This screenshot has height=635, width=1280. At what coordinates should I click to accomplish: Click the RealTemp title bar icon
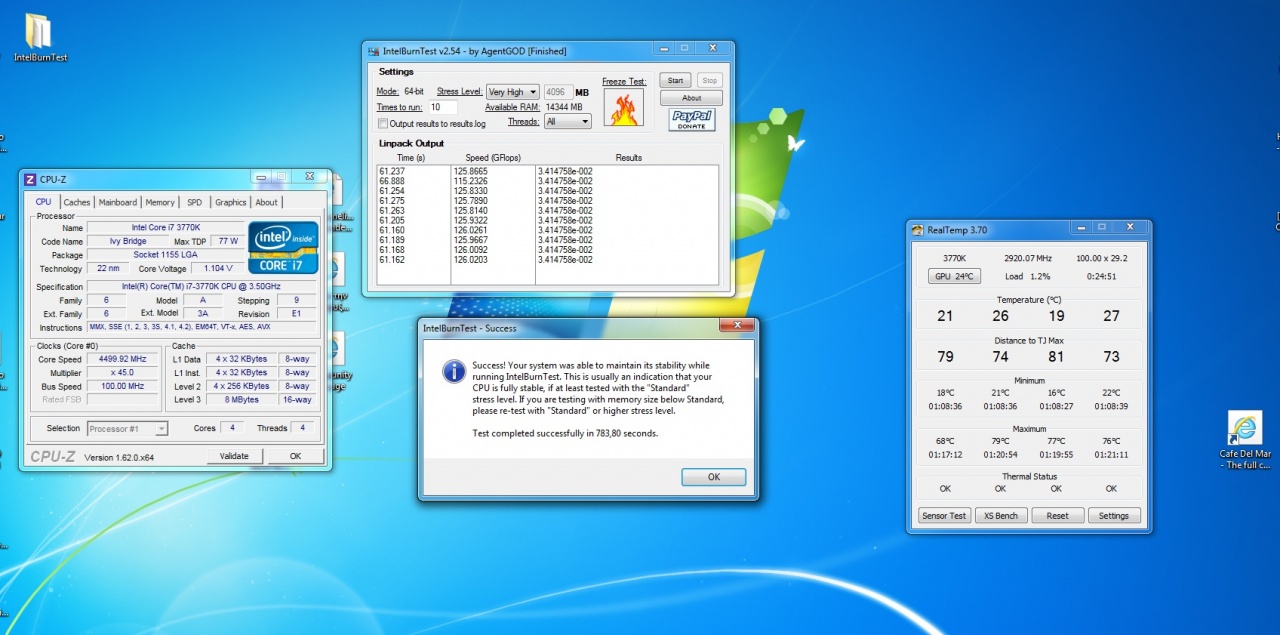tap(917, 230)
